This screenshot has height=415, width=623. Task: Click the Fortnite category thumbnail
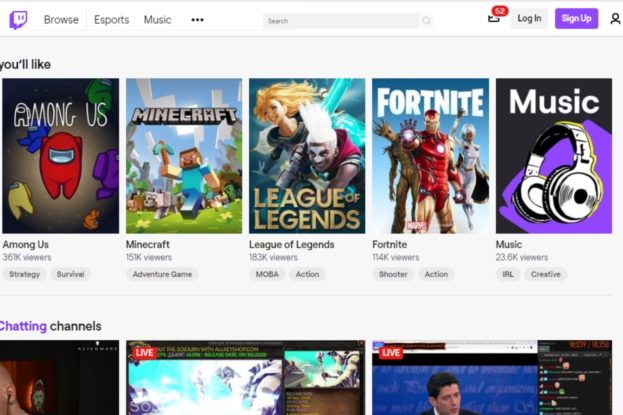430,155
